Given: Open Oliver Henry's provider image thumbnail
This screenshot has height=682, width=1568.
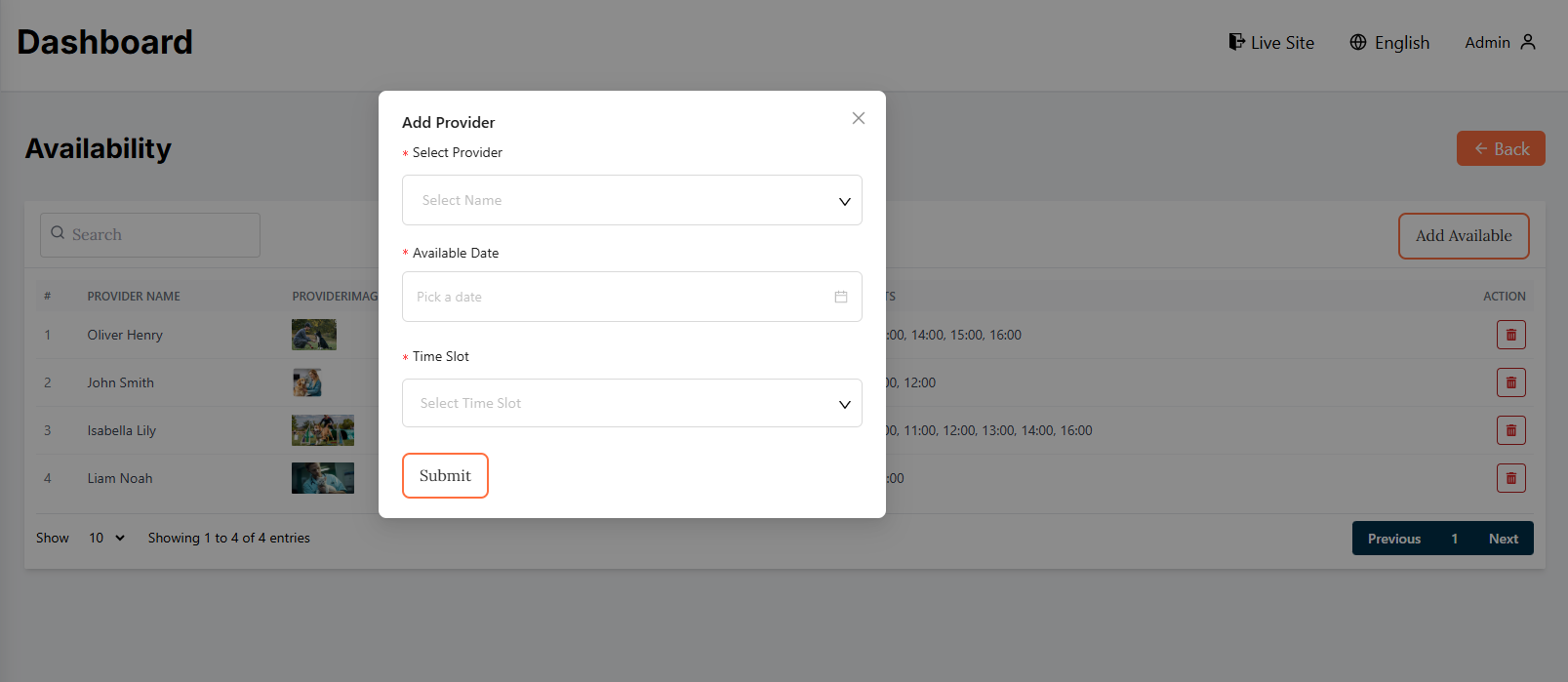Looking at the screenshot, I should [314, 335].
